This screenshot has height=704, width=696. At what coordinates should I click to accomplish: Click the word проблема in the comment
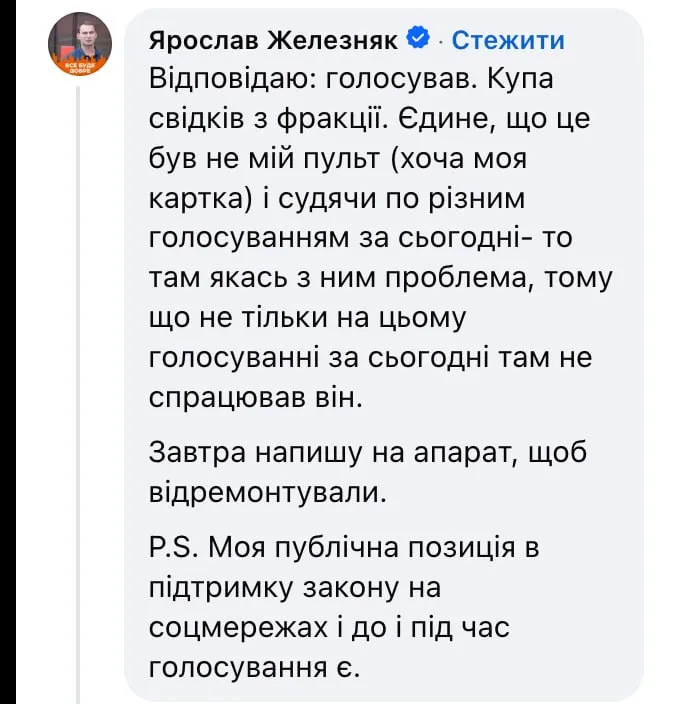click(x=460, y=278)
